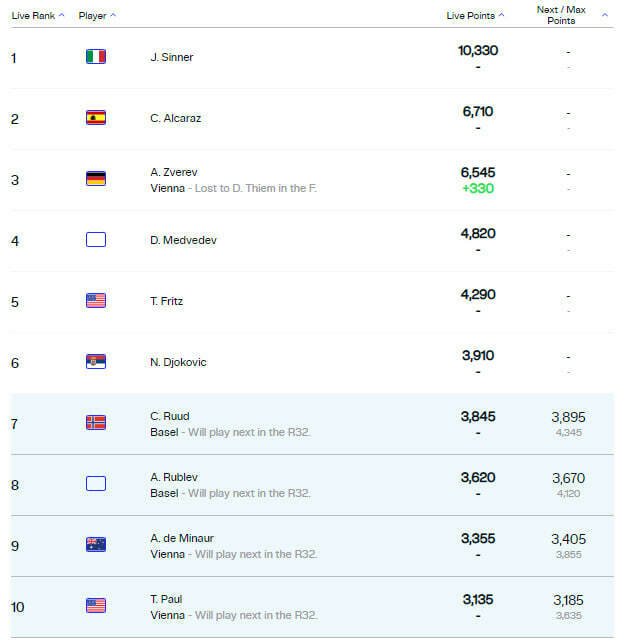Sort table by Live Points column
This screenshot has height=641, width=618.
click(x=475, y=16)
